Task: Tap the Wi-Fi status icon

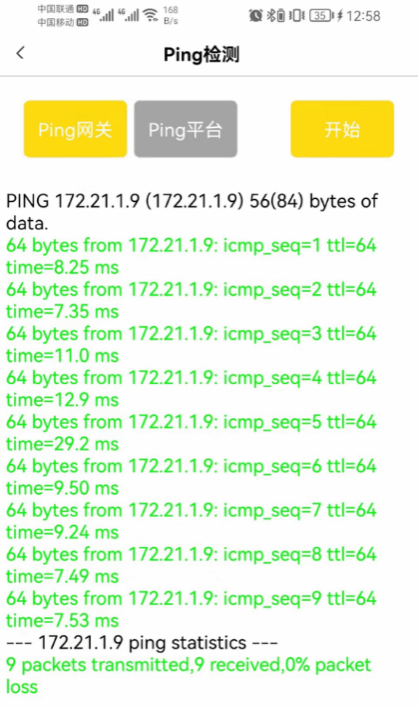Action: [x=151, y=16]
